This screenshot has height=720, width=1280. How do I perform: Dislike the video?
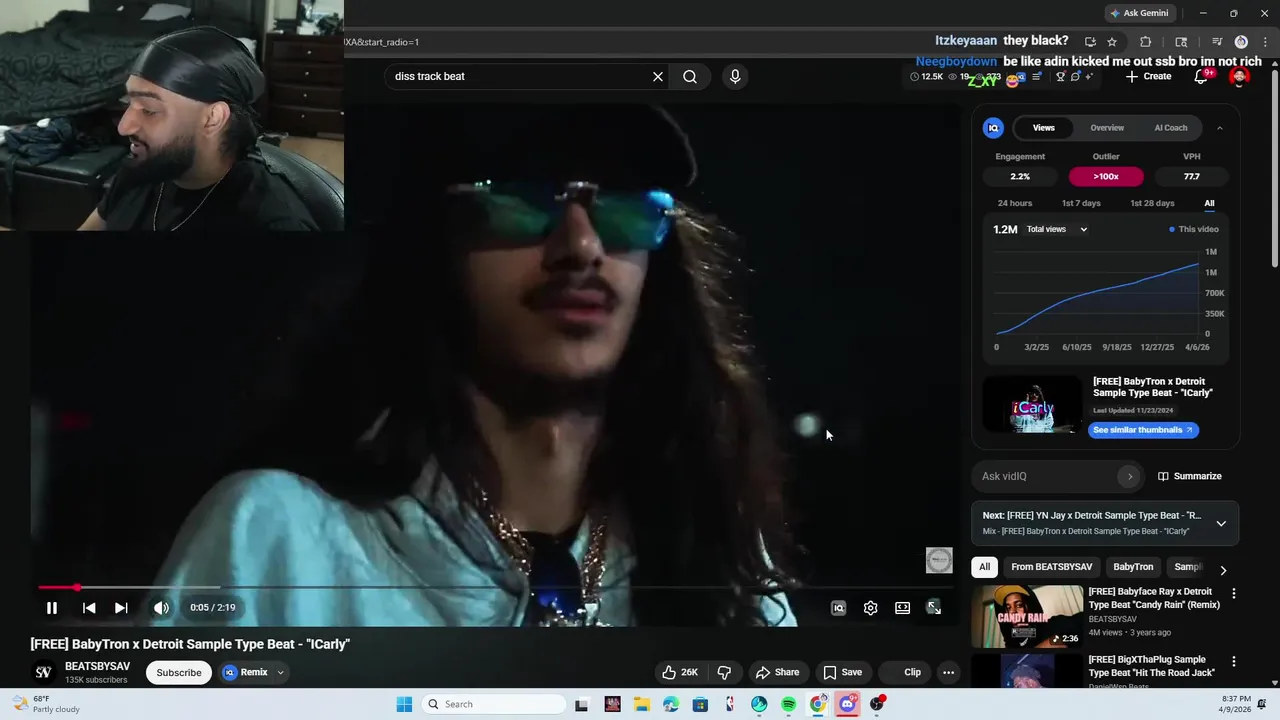coord(725,672)
